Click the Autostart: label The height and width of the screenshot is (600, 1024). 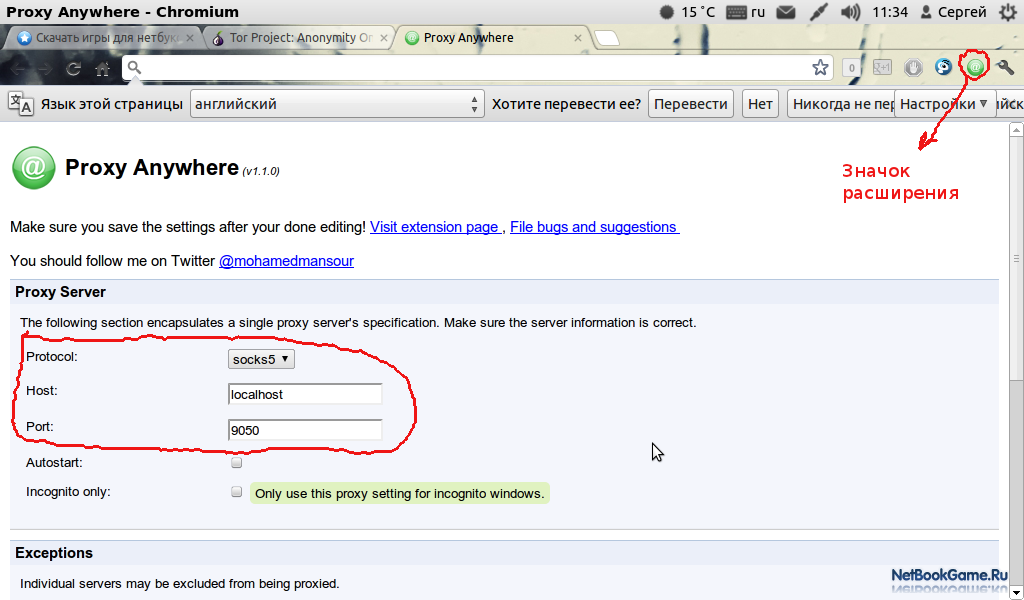point(54,463)
